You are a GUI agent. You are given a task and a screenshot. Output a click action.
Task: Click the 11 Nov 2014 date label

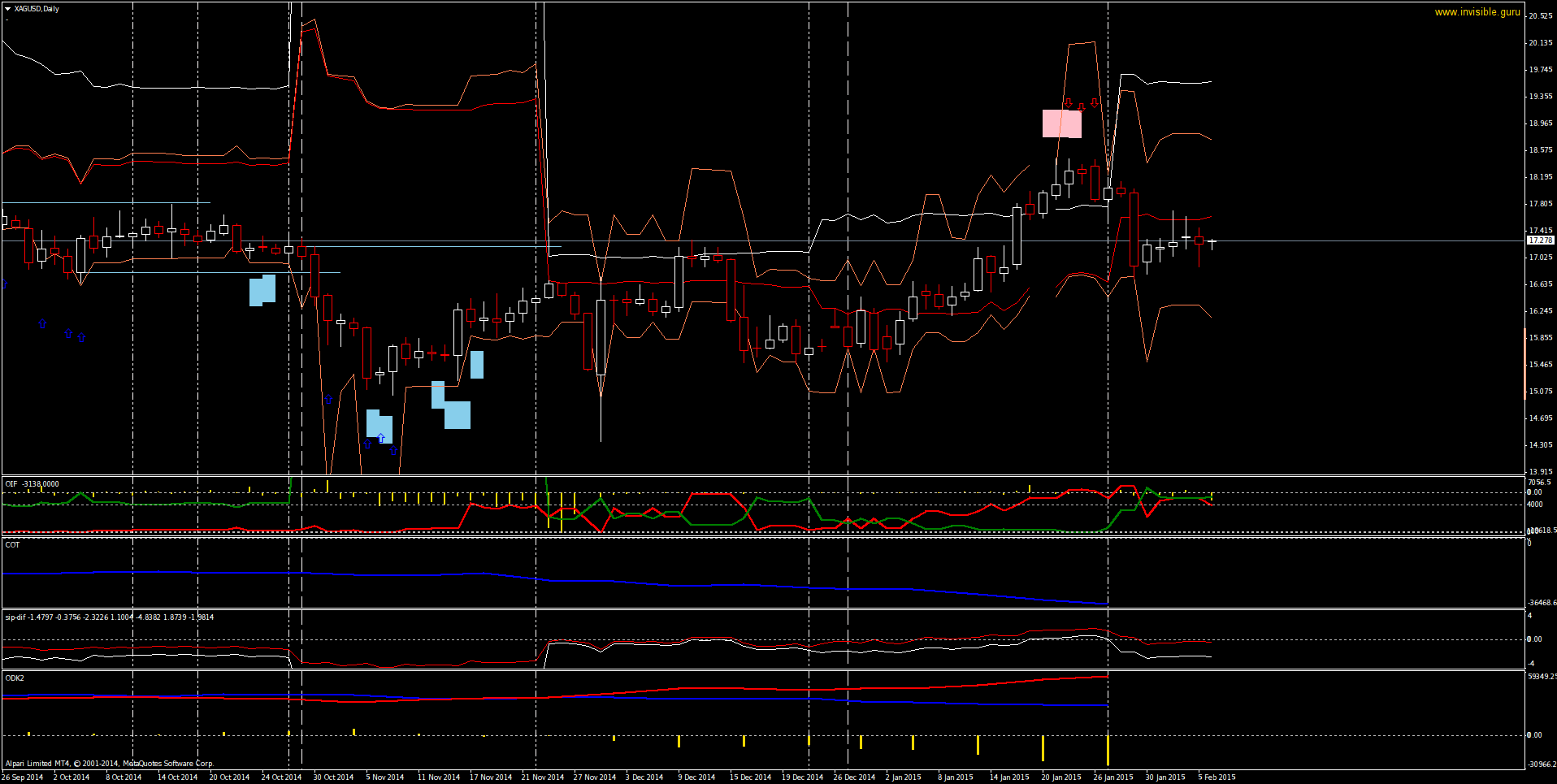coord(439,778)
